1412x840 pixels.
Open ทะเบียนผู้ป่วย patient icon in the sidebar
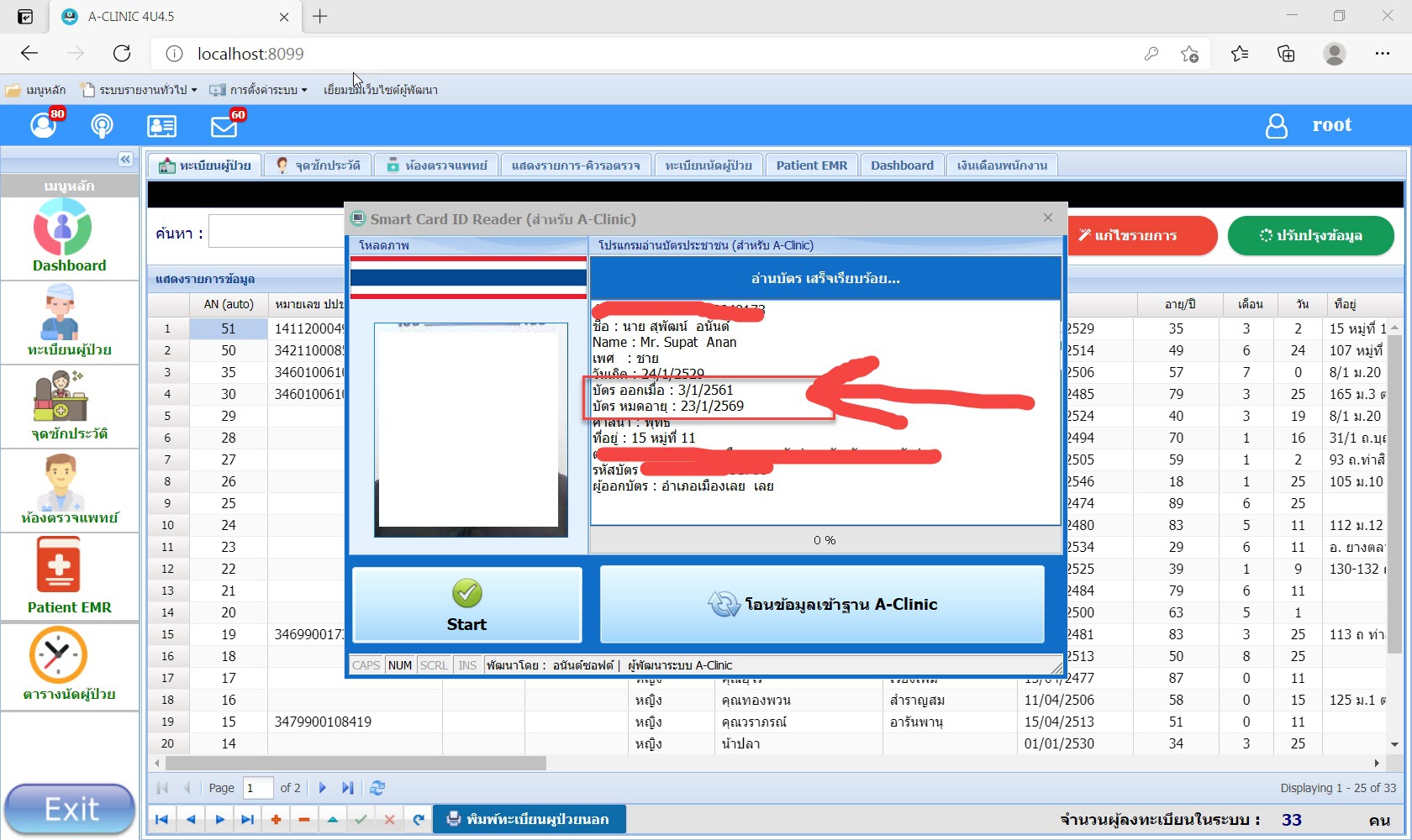pos(61,311)
